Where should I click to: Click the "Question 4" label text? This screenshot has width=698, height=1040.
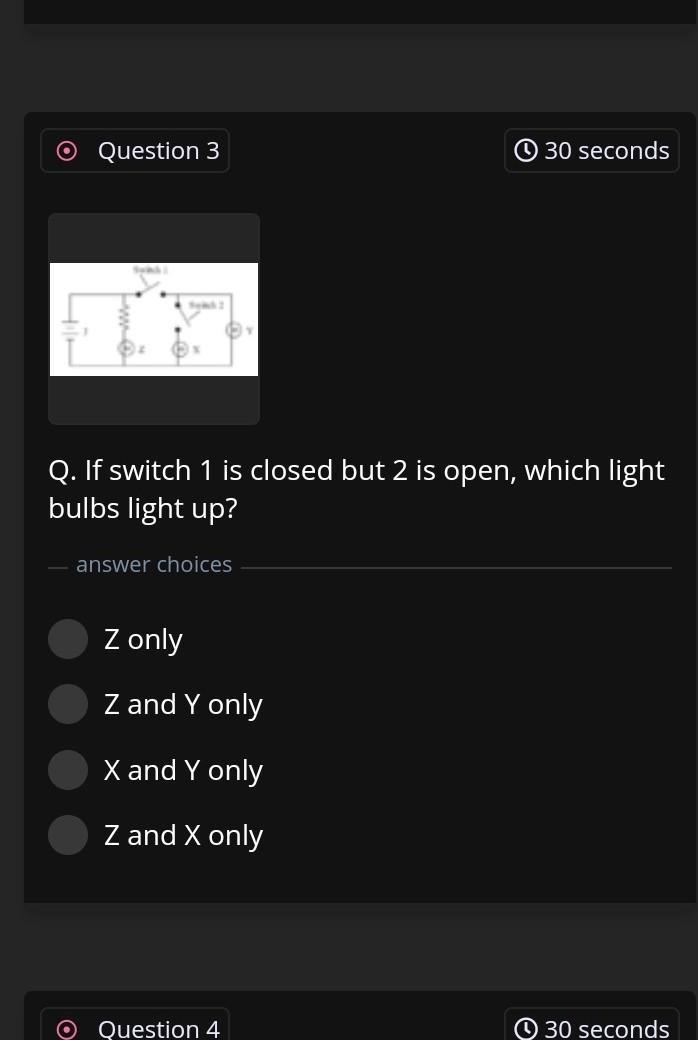(x=159, y=1029)
